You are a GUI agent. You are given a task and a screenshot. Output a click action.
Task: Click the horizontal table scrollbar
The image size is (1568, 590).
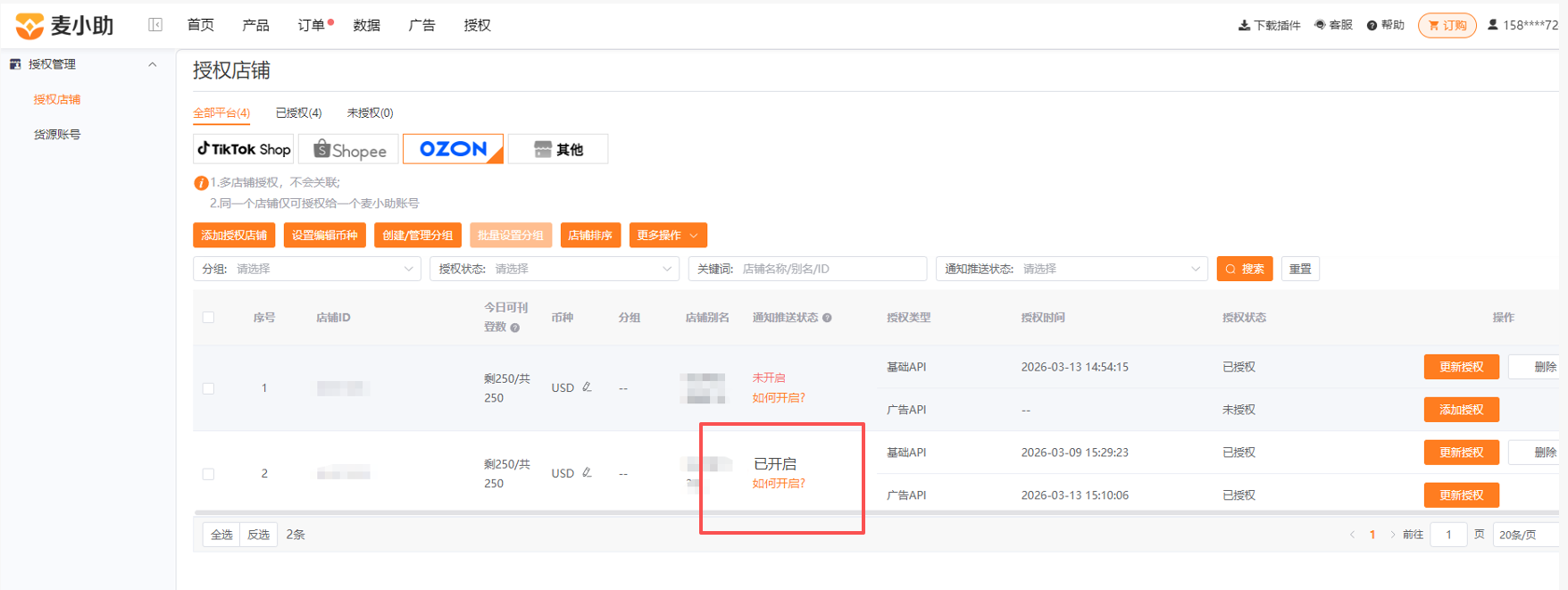point(876,513)
